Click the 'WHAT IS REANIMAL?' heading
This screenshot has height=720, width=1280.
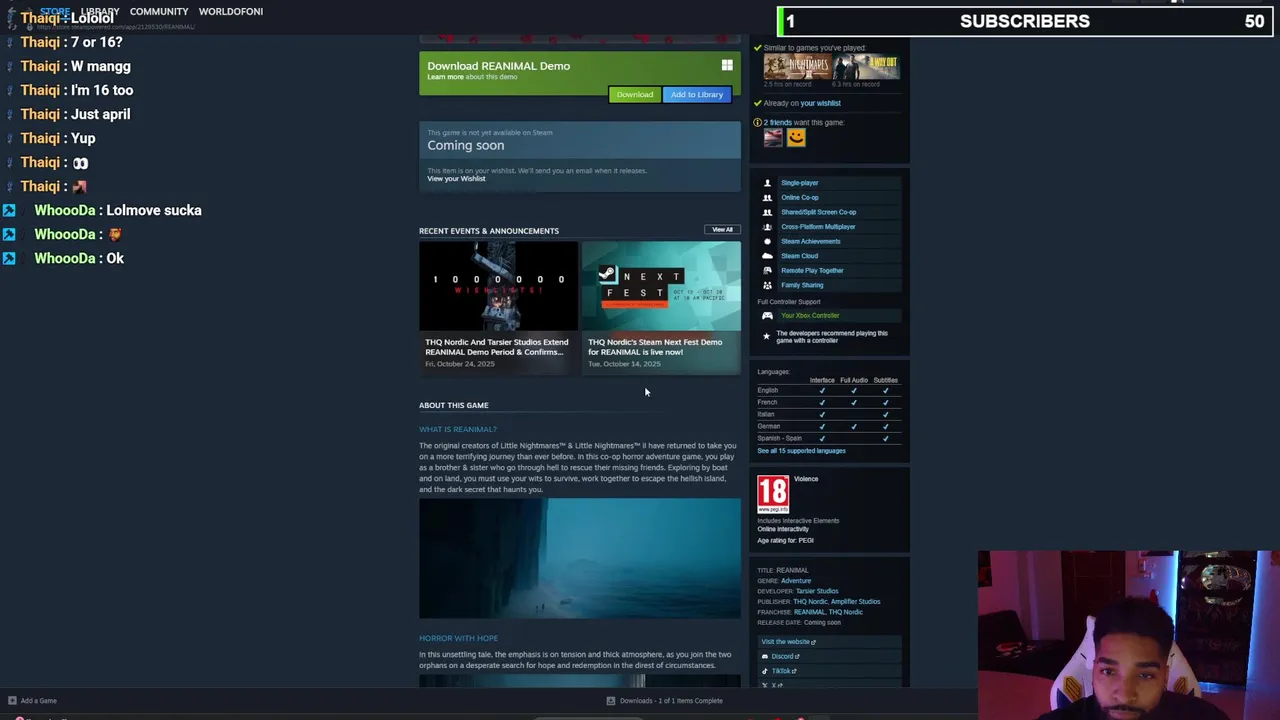457,429
